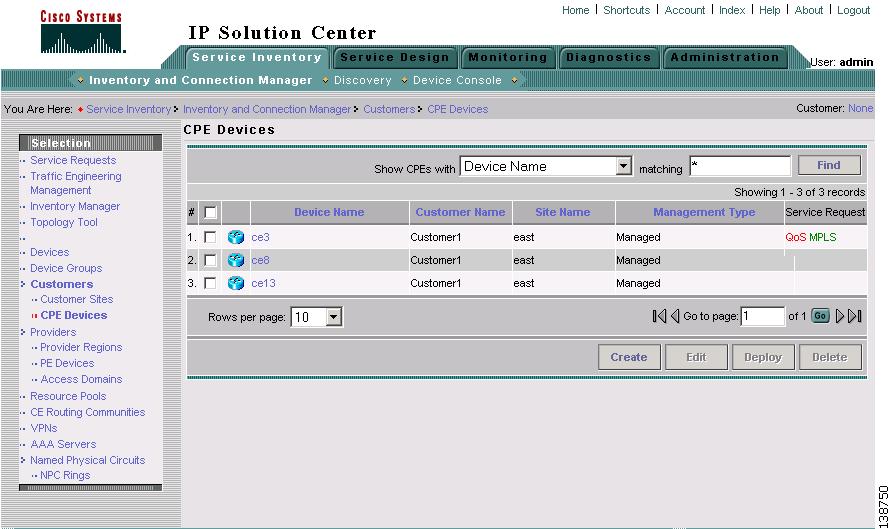Image resolution: width=890 pixels, height=529 pixels.
Task: Click the Edit button
Action: point(696,357)
